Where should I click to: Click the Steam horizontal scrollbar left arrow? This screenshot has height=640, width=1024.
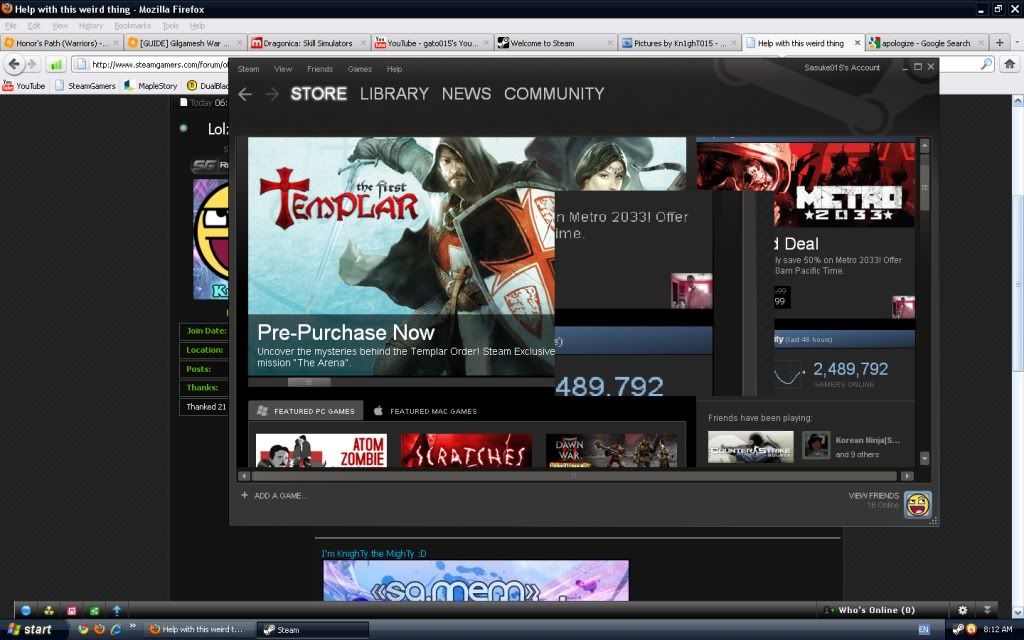[x=244, y=476]
